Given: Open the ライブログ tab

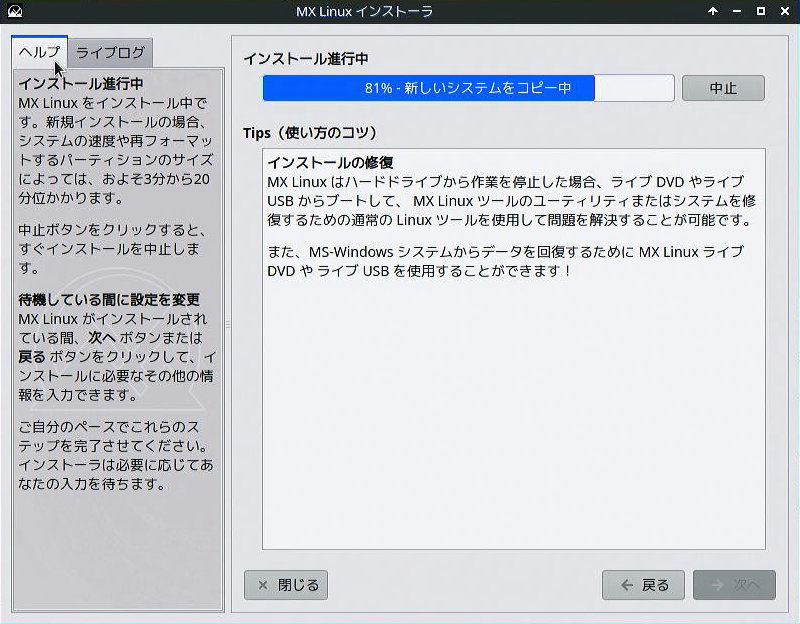Looking at the screenshot, I should coord(110,53).
